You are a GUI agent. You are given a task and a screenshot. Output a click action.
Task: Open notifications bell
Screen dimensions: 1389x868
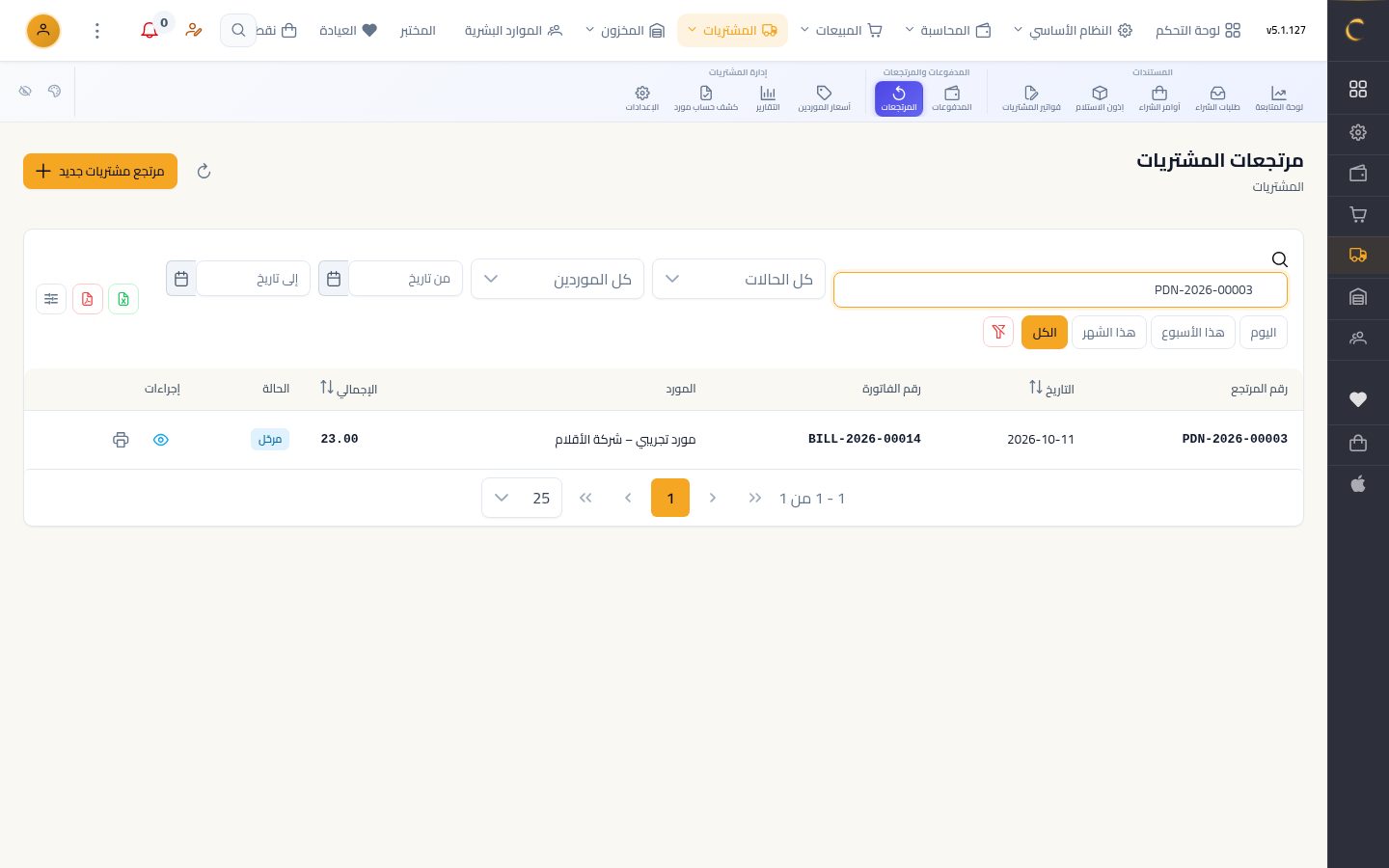pyautogui.click(x=150, y=31)
